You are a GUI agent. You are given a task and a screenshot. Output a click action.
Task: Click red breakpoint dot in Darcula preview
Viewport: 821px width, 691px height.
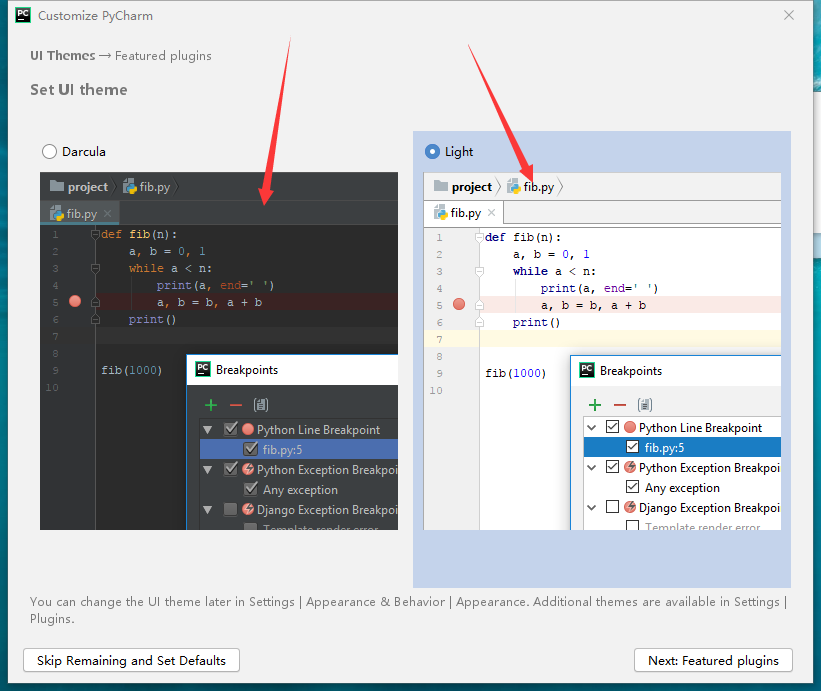point(75,301)
